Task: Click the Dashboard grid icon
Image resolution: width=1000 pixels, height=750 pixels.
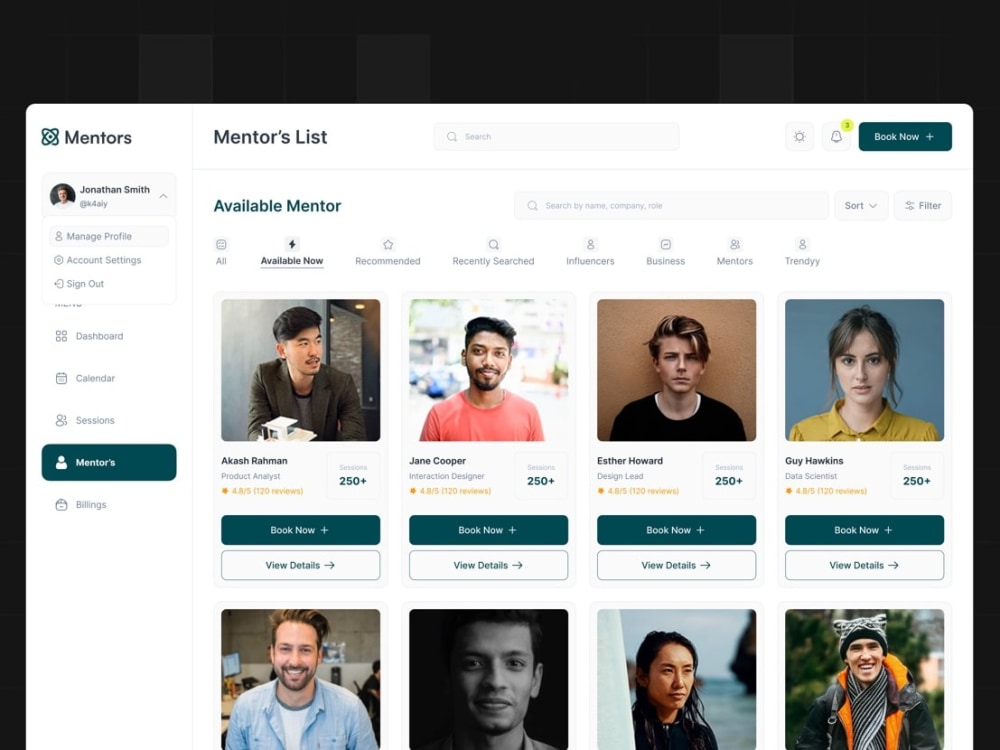Action: point(61,336)
